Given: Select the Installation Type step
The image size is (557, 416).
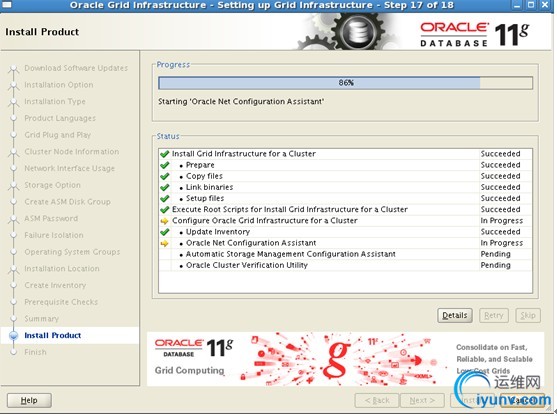Looking at the screenshot, I should (x=55, y=102).
